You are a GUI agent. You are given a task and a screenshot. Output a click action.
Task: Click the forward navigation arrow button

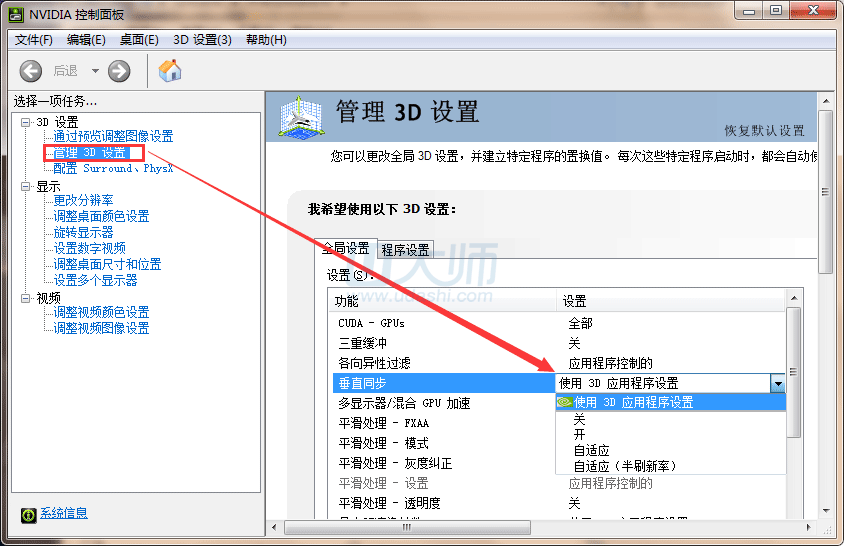tap(119, 70)
